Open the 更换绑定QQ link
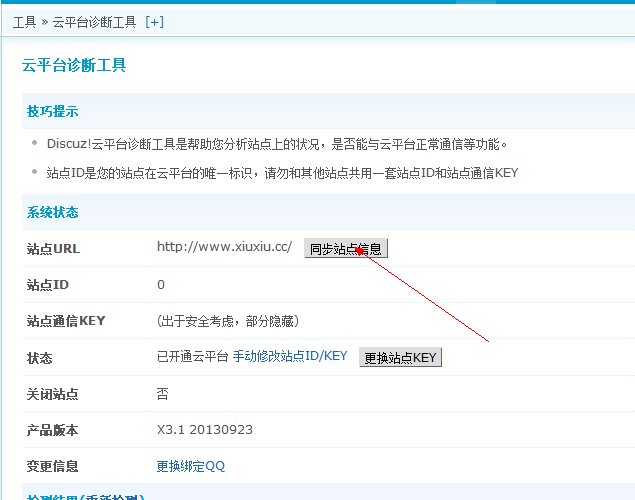The image size is (635, 500). click(x=191, y=466)
